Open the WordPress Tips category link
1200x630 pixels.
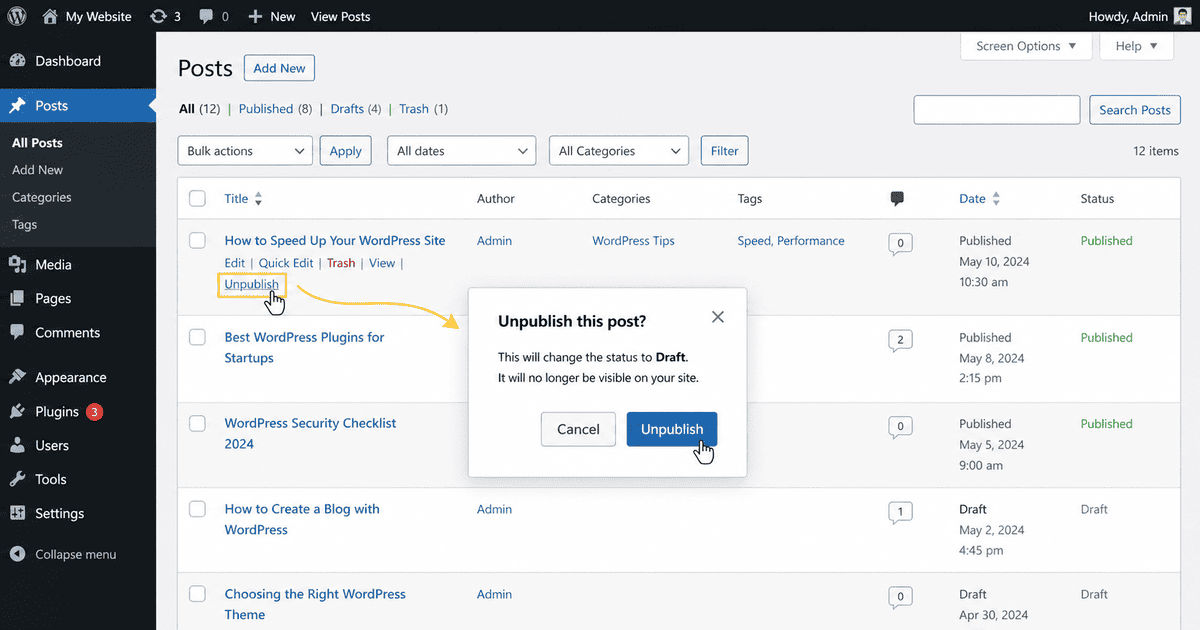click(633, 241)
